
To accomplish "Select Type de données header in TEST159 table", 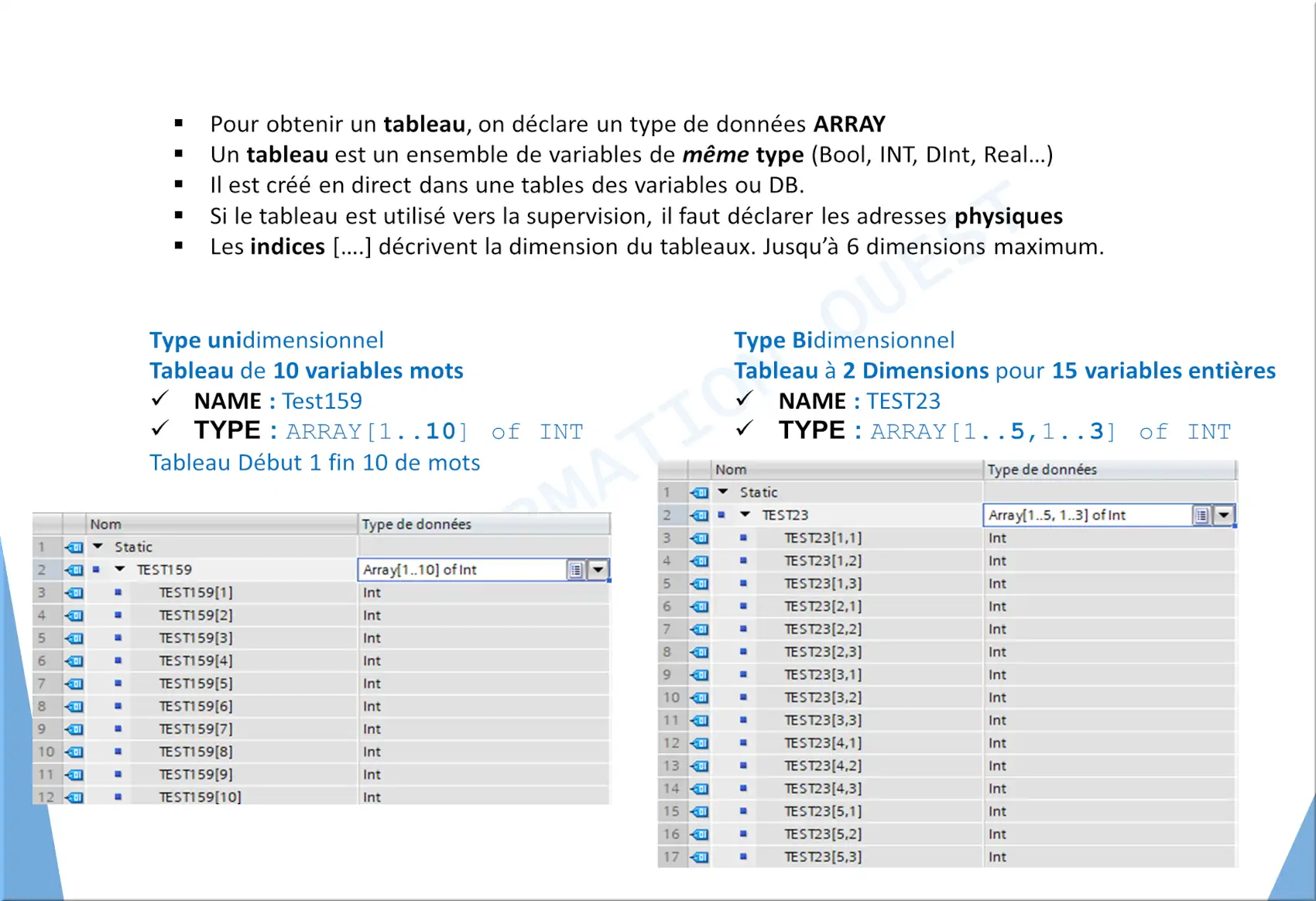I will [484, 524].
